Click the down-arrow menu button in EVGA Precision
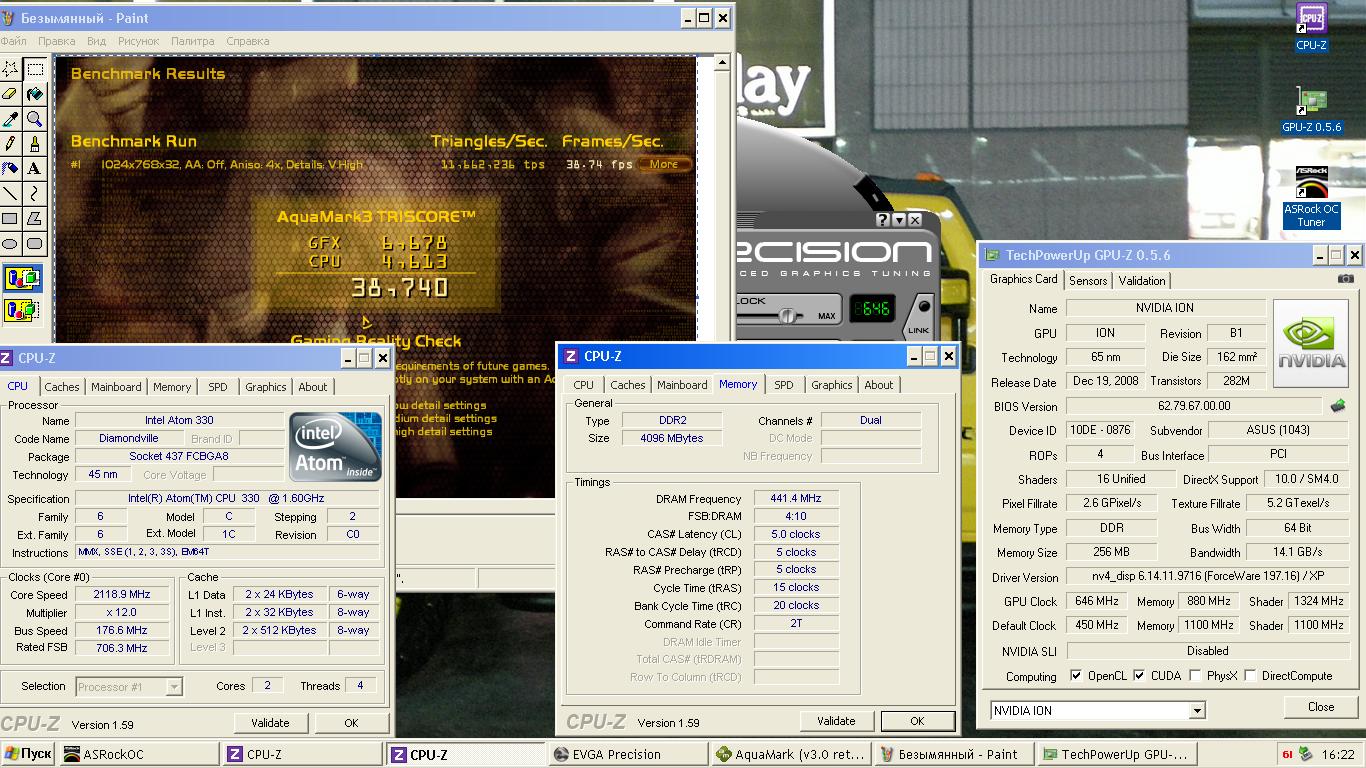1366x768 pixels. point(899,220)
